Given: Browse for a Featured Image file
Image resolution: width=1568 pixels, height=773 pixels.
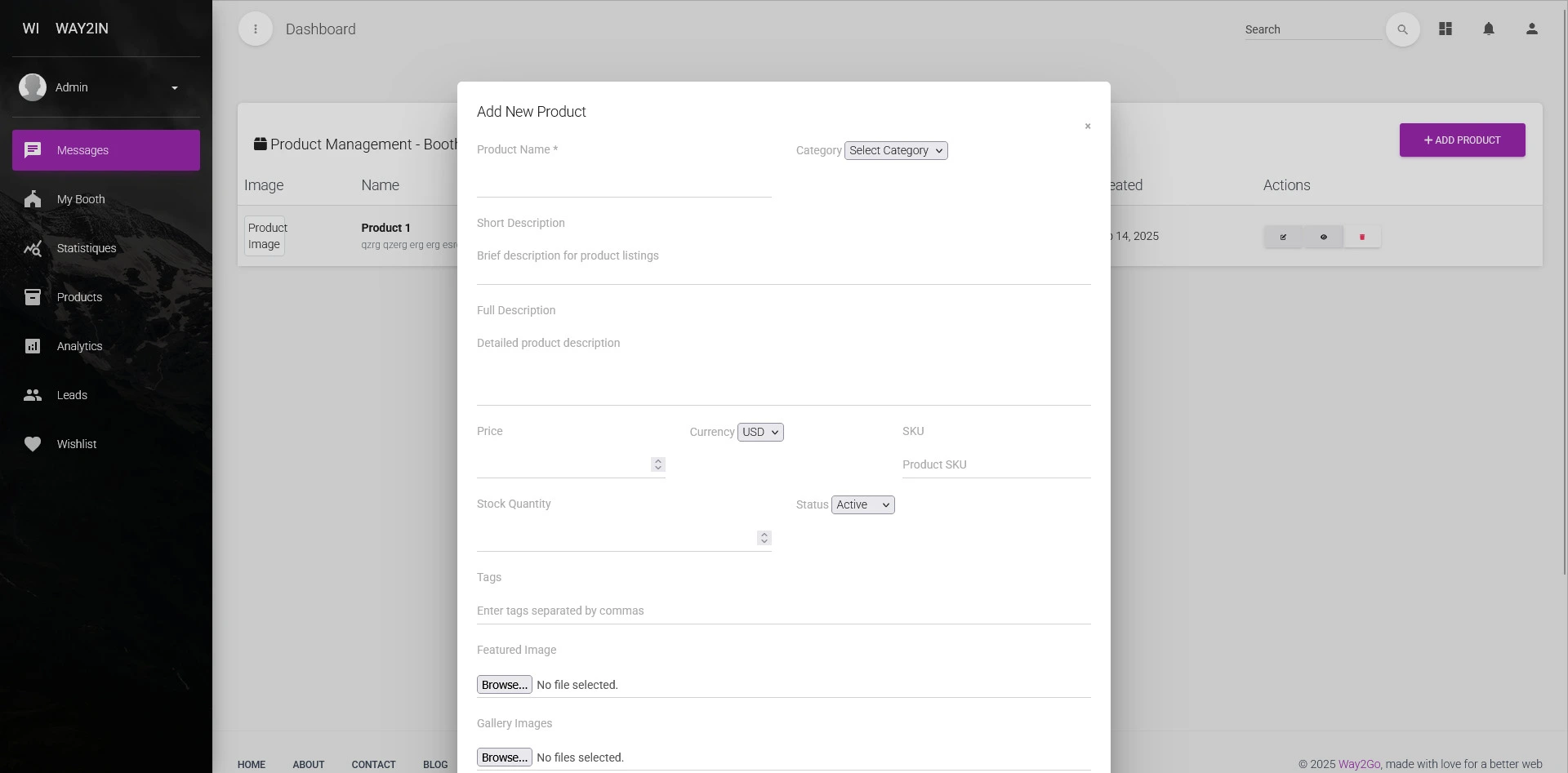Looking at the screenshot, I should pos(503,685).
